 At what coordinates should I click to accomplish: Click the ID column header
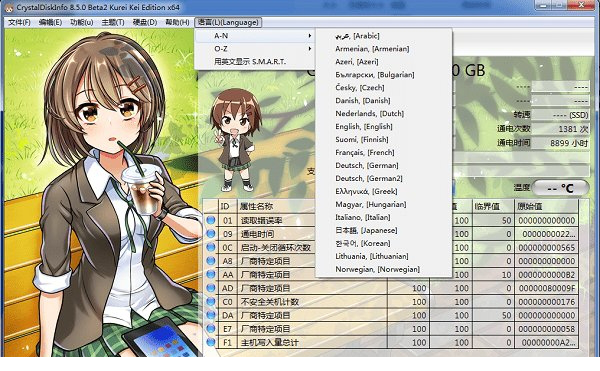(x=228, y=207)
